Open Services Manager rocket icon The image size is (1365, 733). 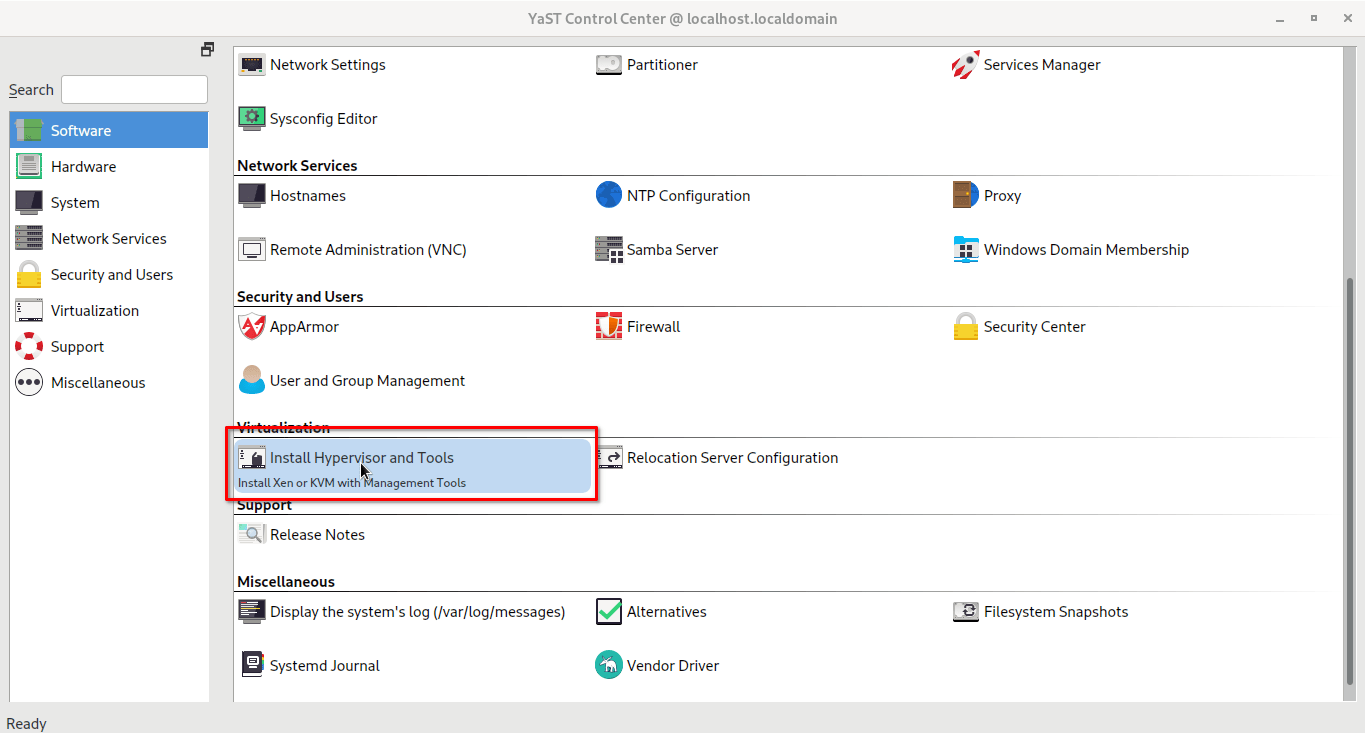coord(966,65)
